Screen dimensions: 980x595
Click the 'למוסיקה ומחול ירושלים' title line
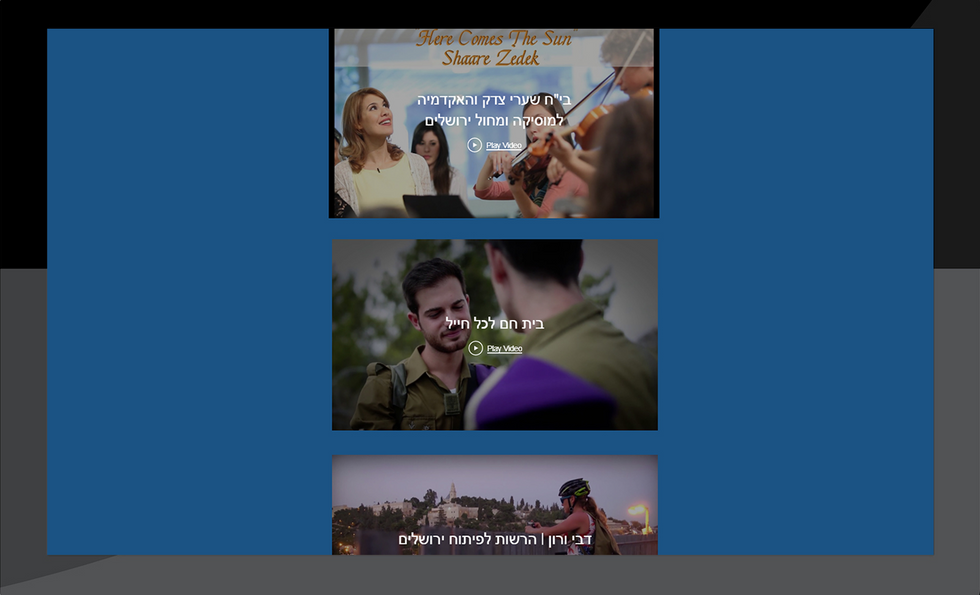click(x=494, y=120)
